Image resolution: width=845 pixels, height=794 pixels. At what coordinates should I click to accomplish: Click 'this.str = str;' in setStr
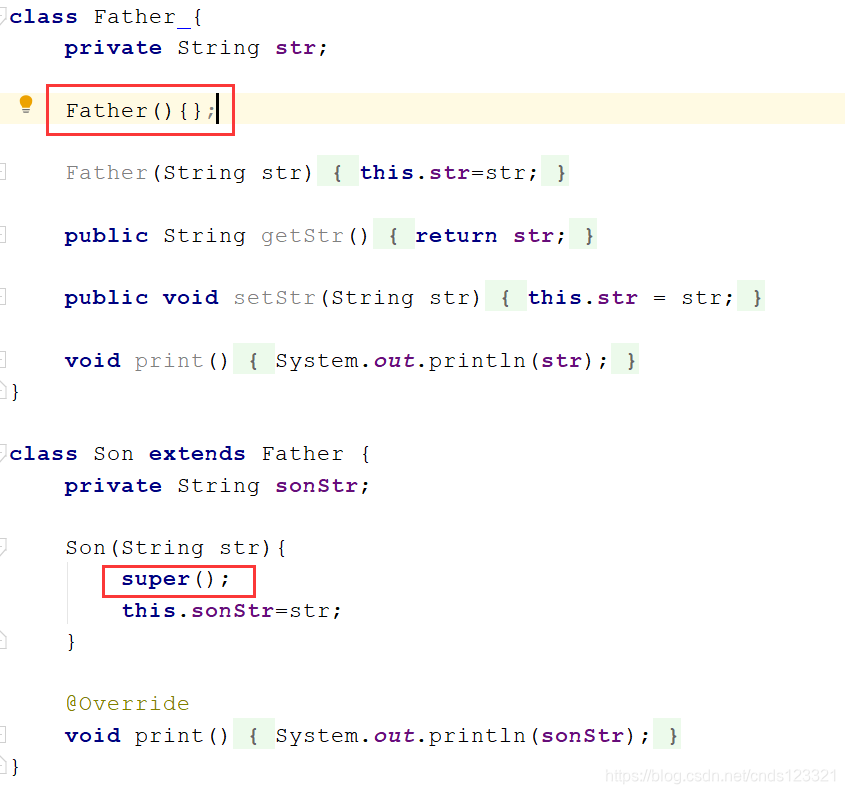pyautogui.click(x=631, y=298)
